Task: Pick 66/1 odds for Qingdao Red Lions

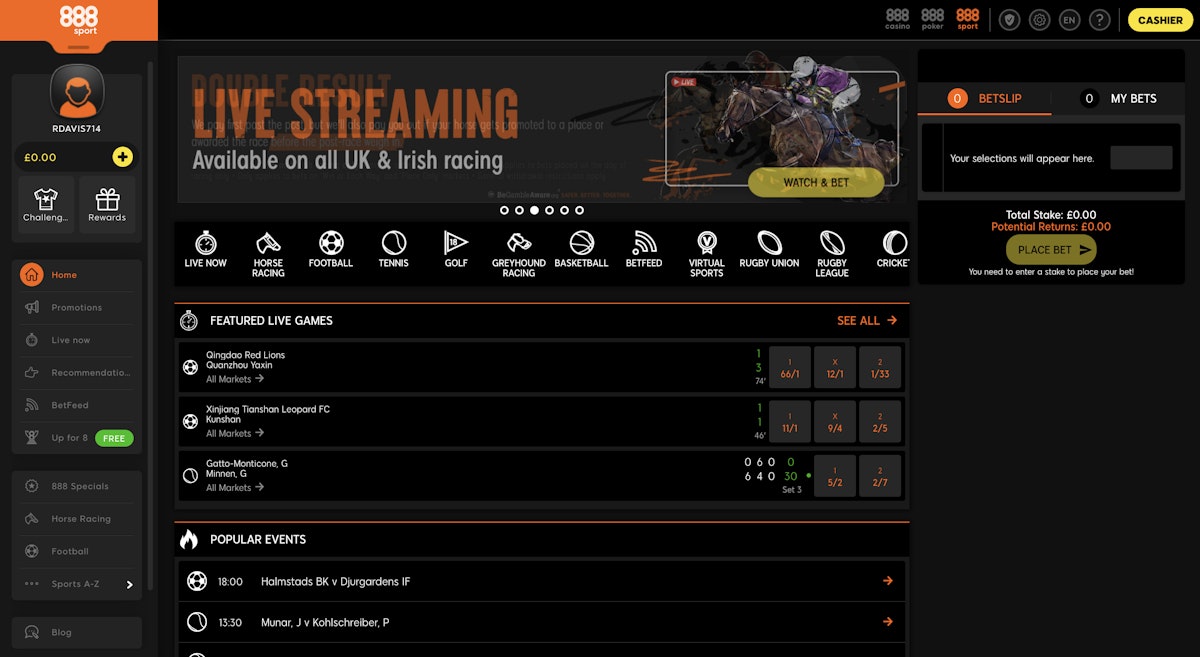Action: pos(790,367)
